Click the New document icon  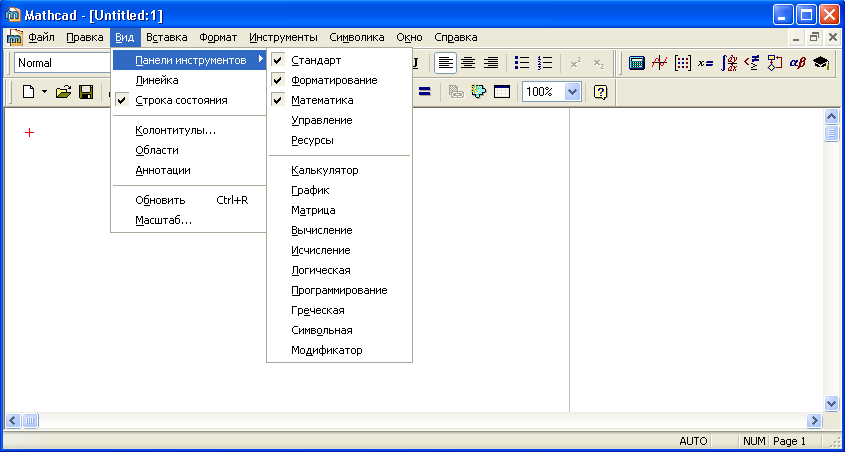pos(28,92)
